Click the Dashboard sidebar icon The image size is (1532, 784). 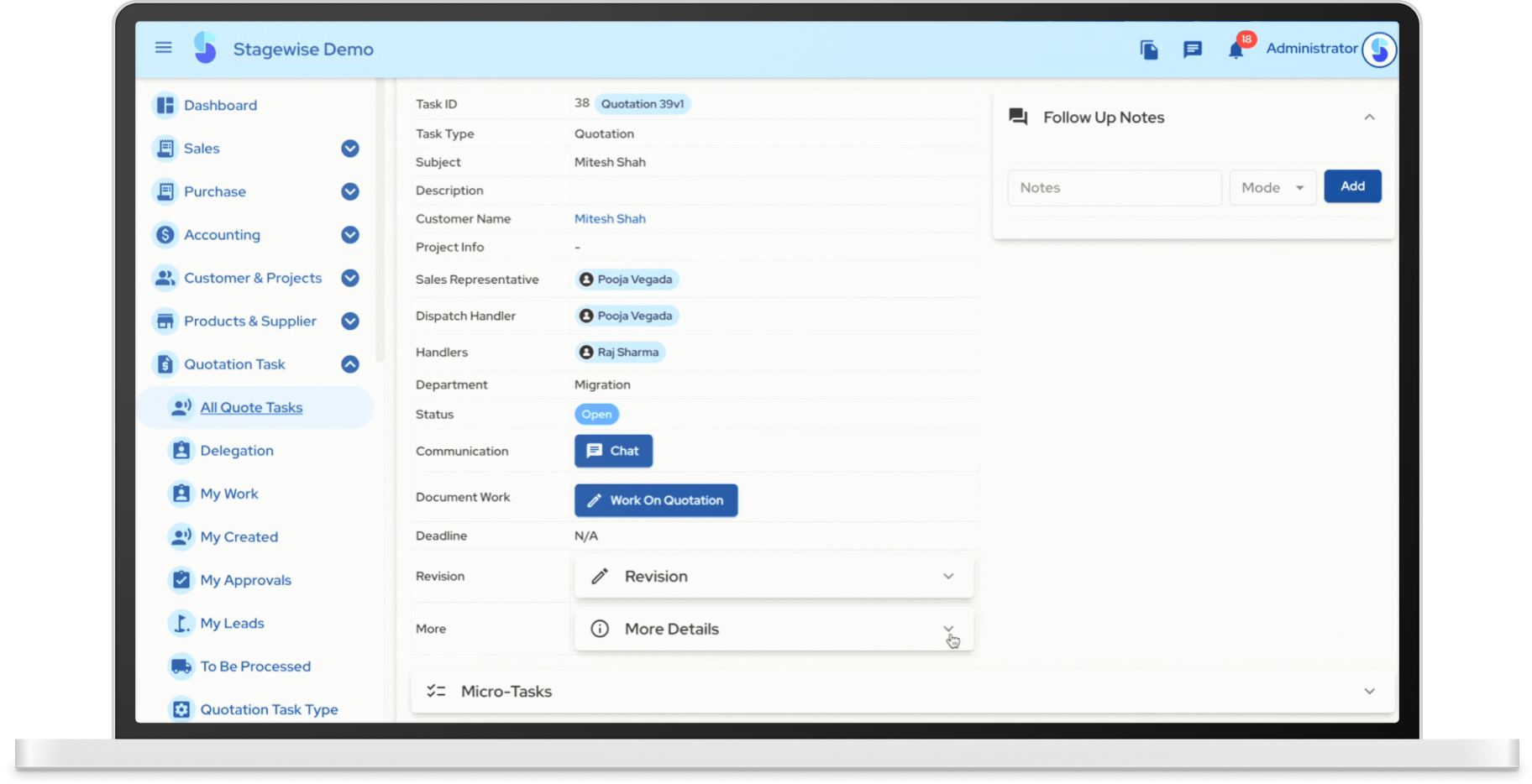pos(165,105)
